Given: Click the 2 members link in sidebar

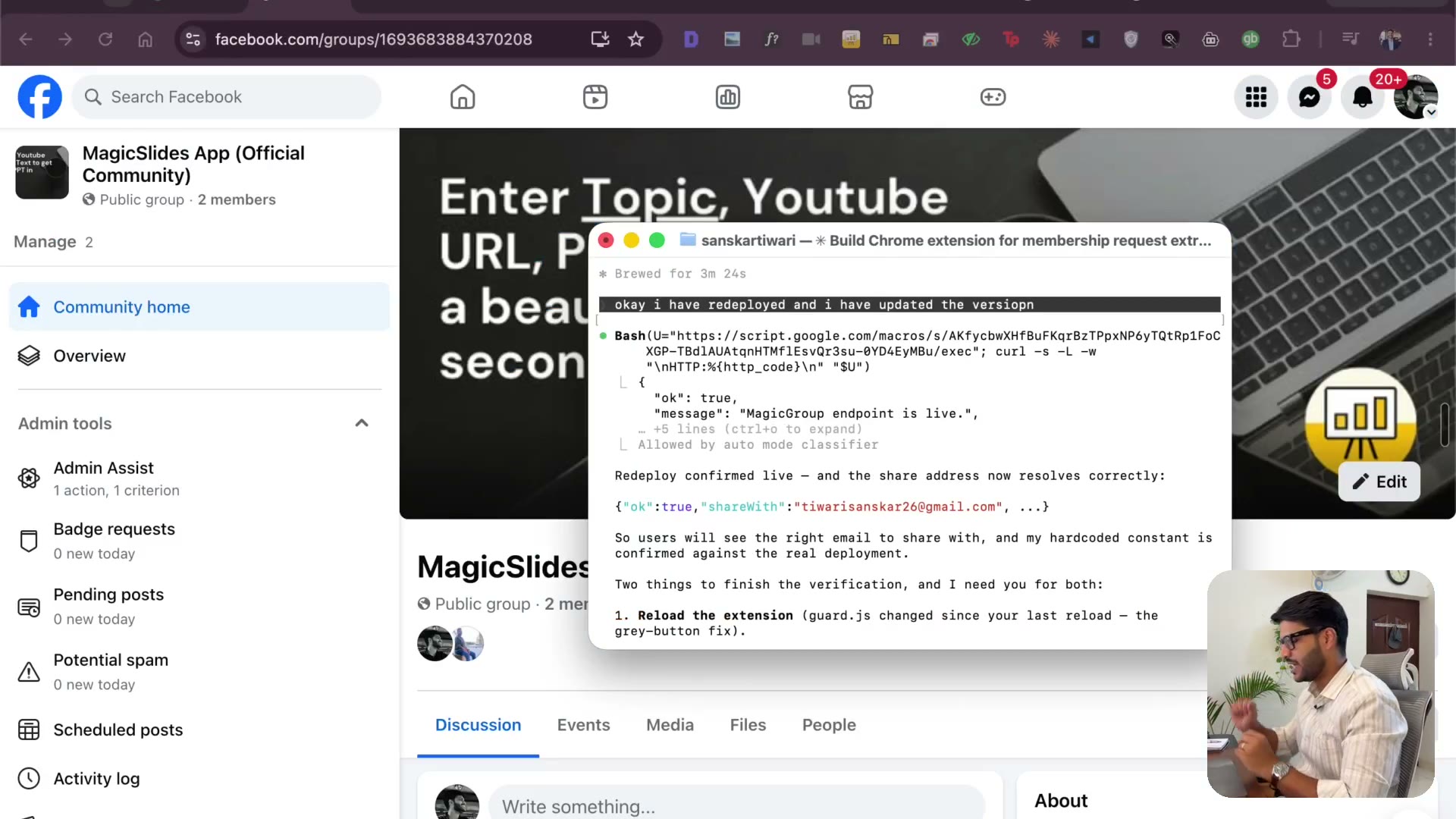Looking at the screenshot, I should (237, 199).
